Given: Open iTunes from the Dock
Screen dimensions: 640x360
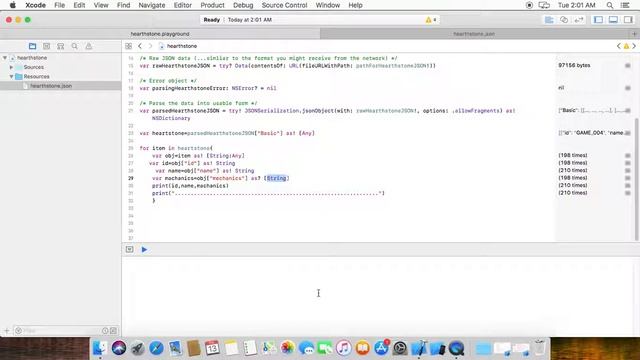Looking at the screenshot, I should pyautogui.click(x=344, y=348).
